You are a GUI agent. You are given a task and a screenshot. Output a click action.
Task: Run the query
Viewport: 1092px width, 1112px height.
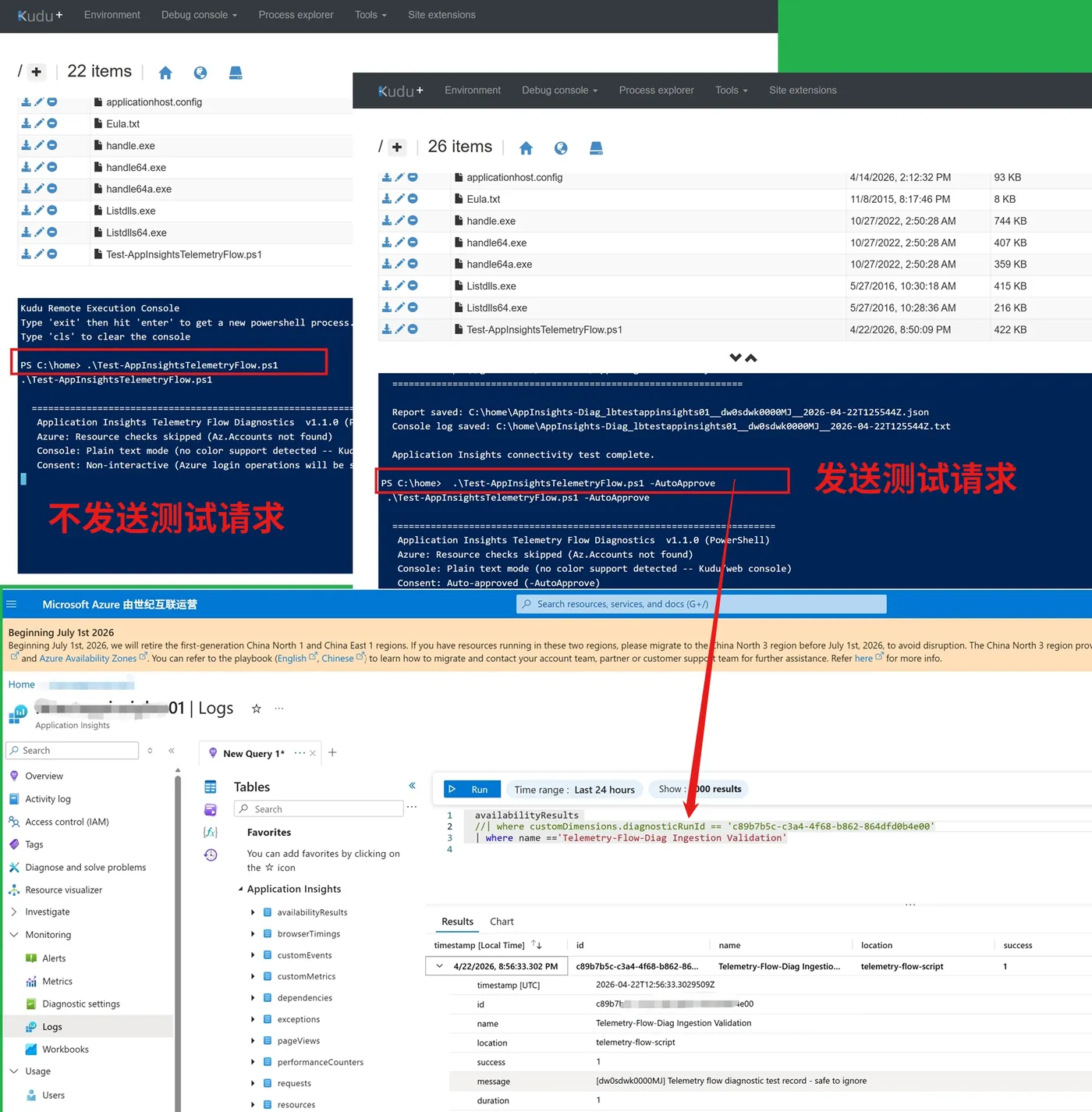click(x=471, y=790)
